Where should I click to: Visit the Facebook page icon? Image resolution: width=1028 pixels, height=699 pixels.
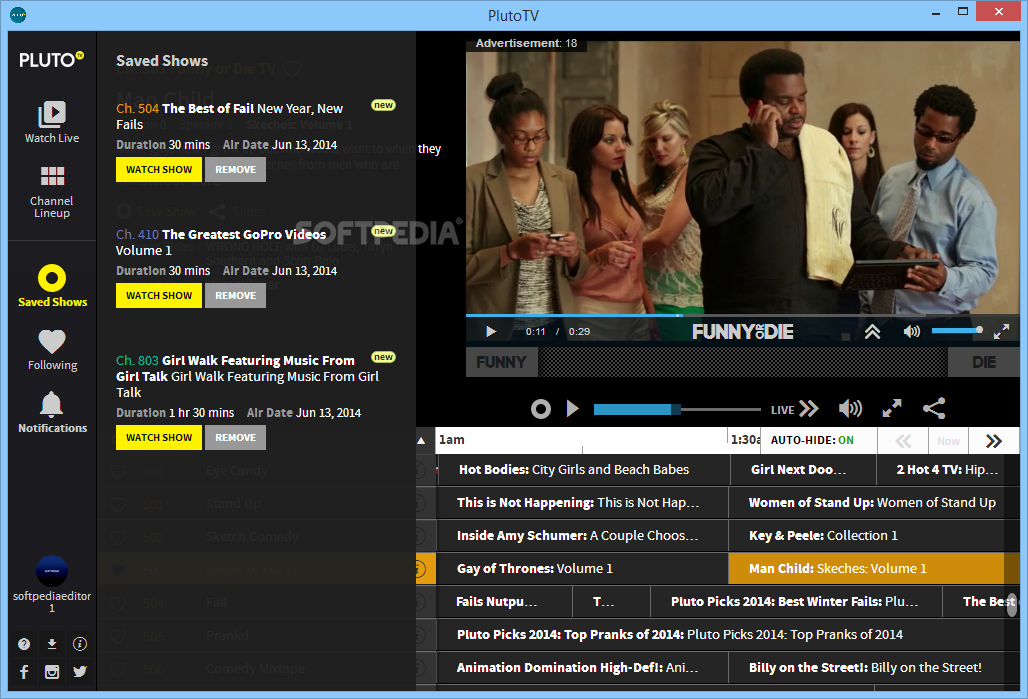pos(24,671)
